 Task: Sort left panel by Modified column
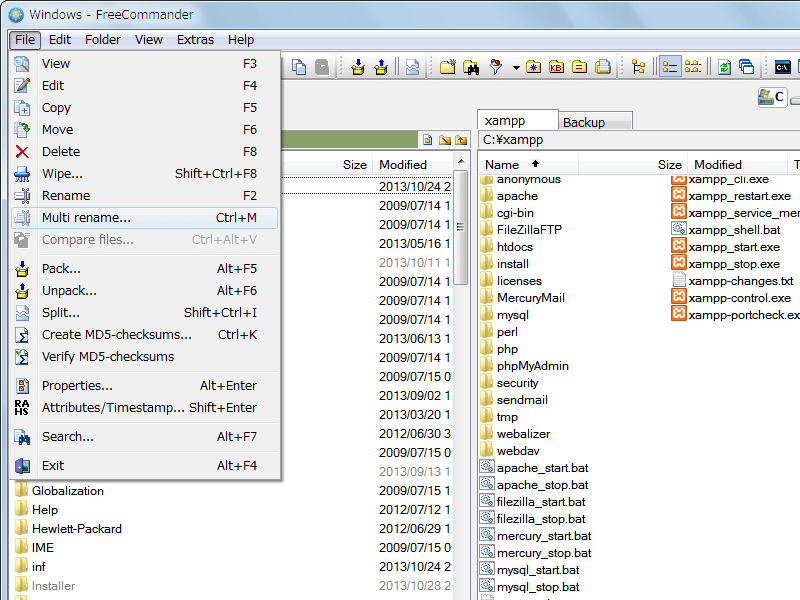tap(413, 164)
